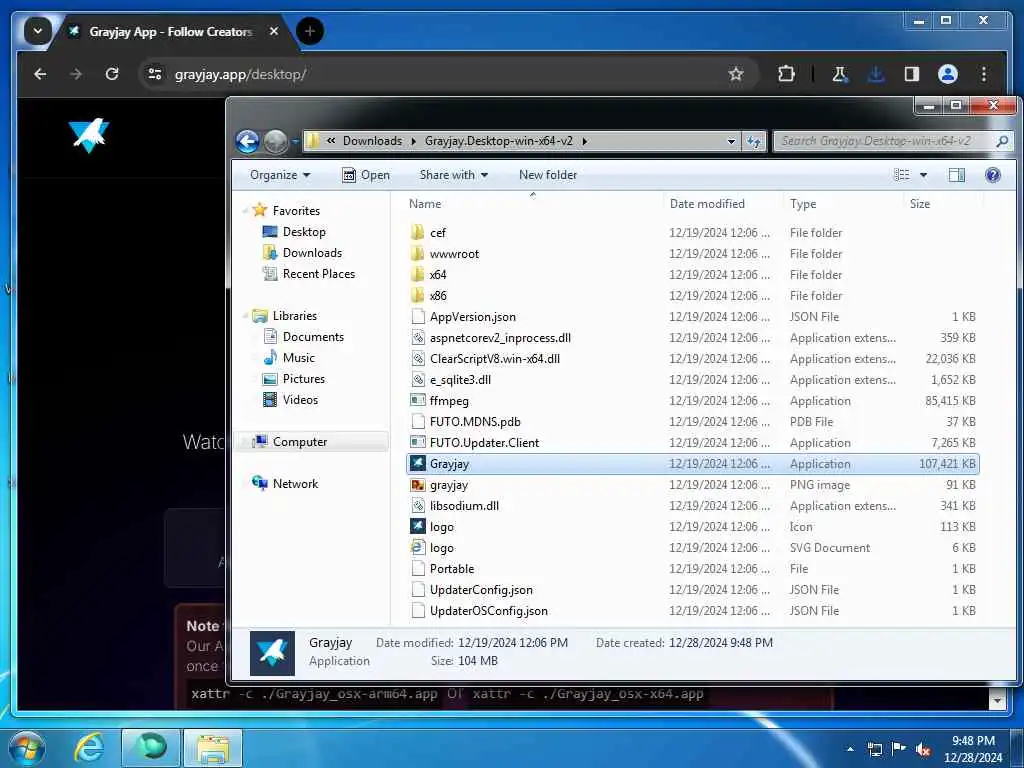Open Recent Places in Favorites
This screenshot has height=768, width=1024.
[319, 274]
